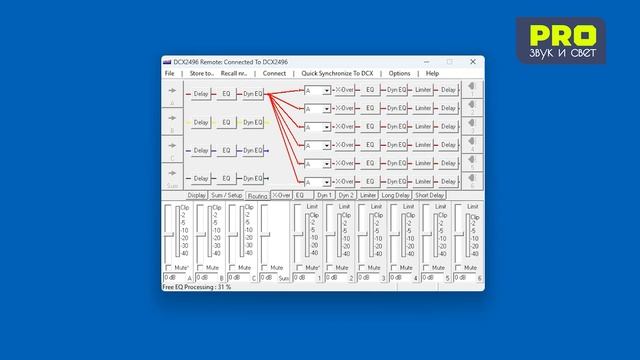
Task: Click output 1 gain fader handle
Action: [x=298, y=235]
